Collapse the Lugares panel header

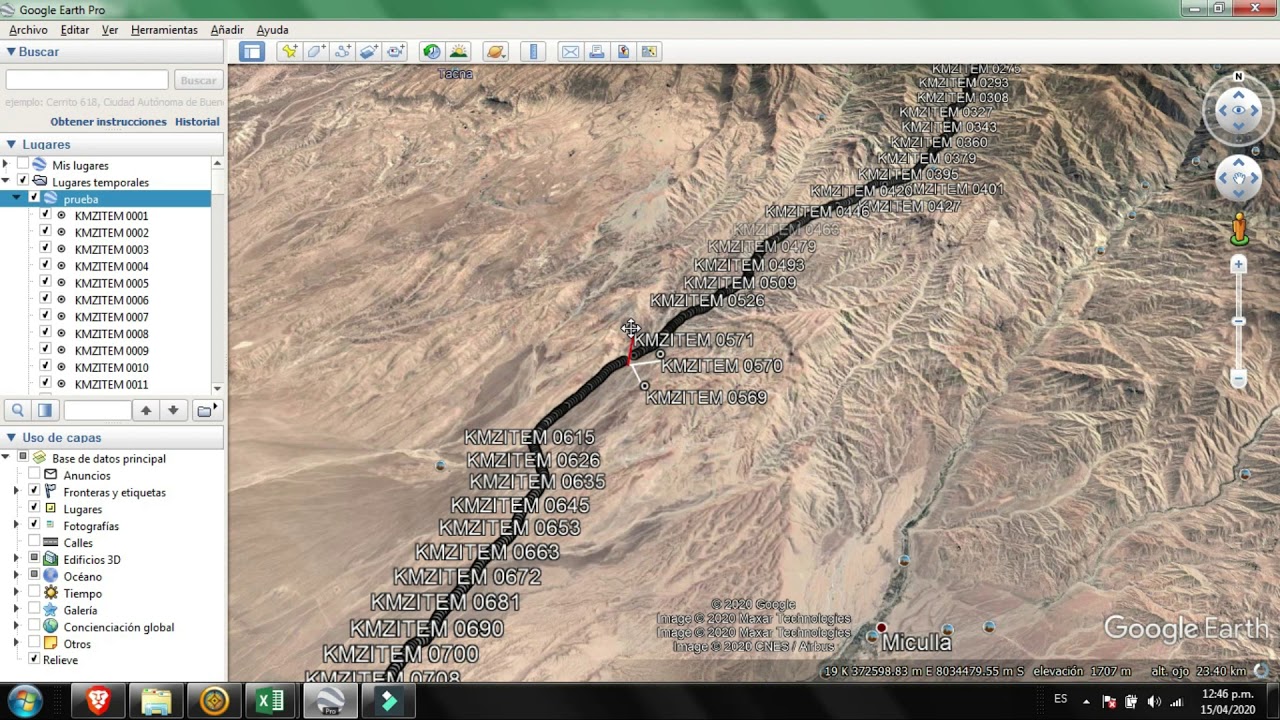(x=11, y=144)
